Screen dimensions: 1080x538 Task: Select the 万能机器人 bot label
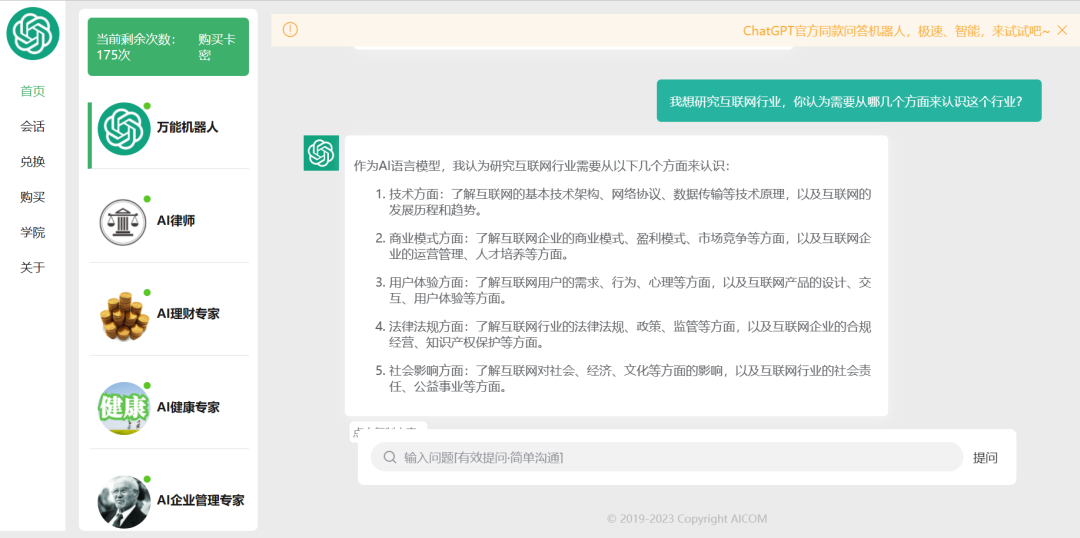pos(187,127)
